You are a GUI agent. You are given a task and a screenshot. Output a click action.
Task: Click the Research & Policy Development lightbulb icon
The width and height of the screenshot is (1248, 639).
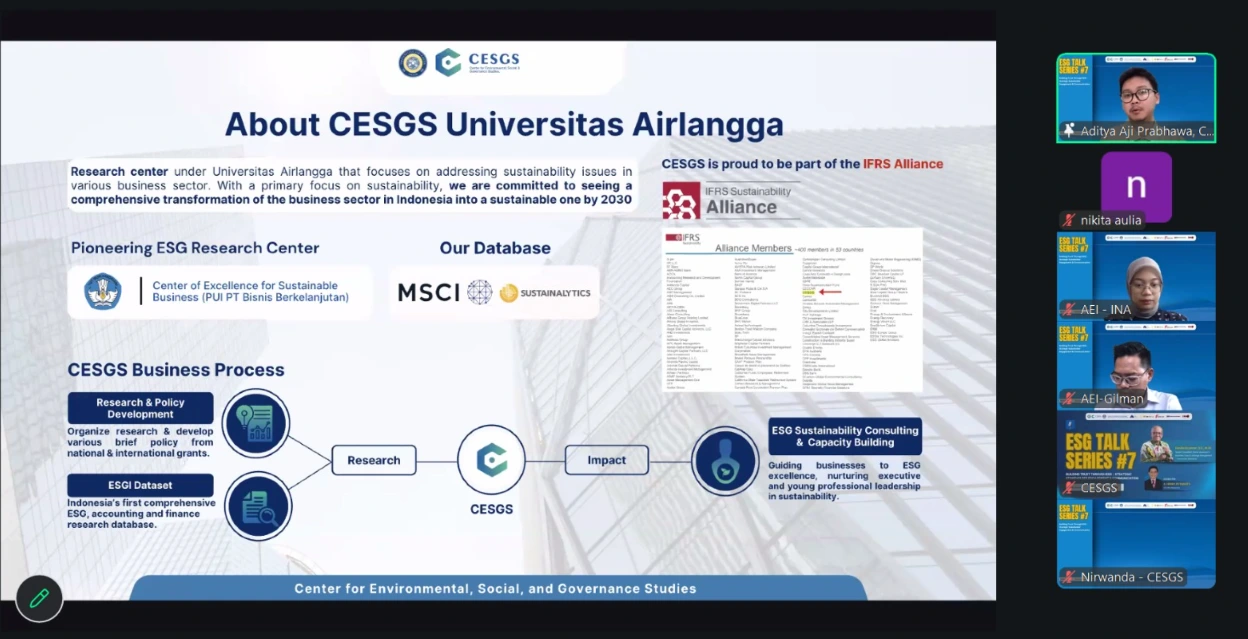click(257, 422)
